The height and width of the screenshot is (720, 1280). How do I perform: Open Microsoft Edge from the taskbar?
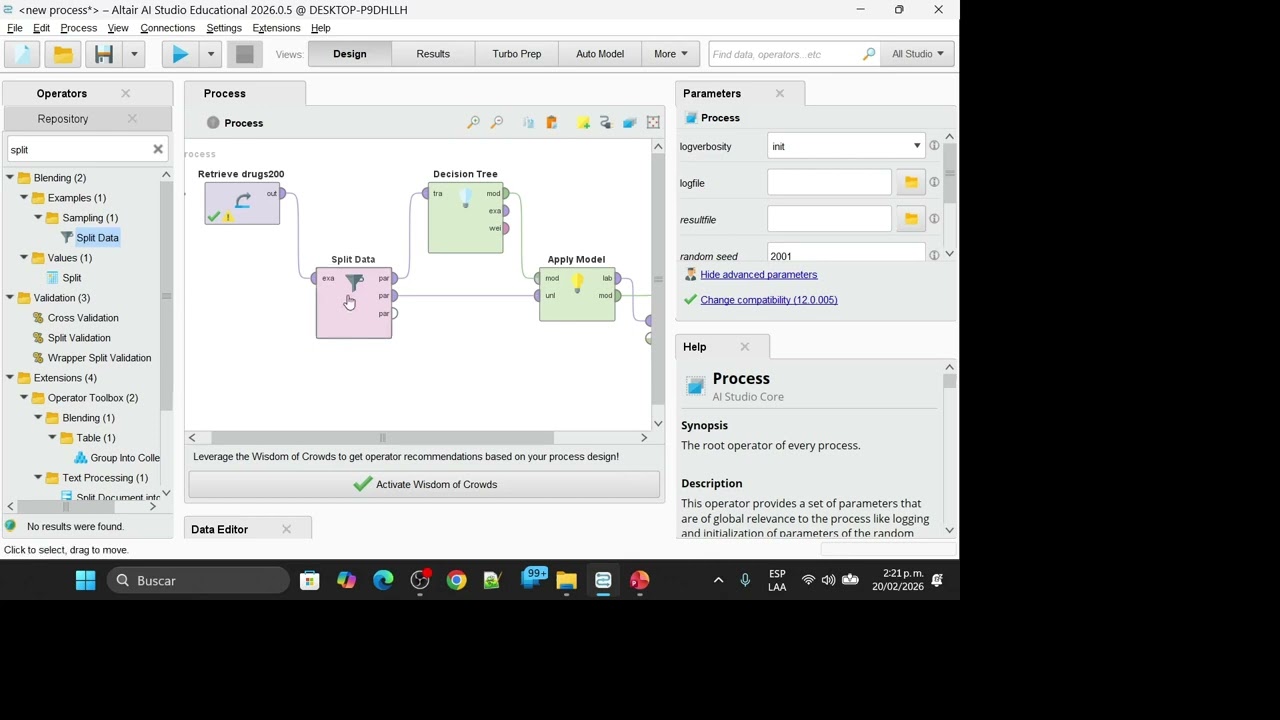pos(383,580)
